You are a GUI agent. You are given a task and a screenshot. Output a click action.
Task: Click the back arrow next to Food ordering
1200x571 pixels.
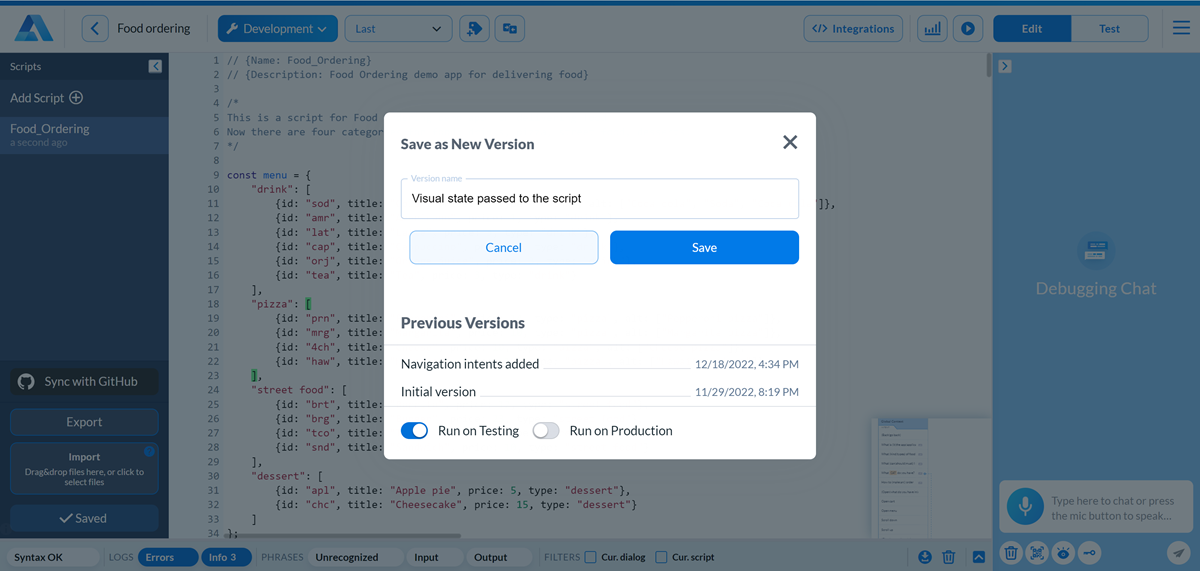tap(95, 29)
